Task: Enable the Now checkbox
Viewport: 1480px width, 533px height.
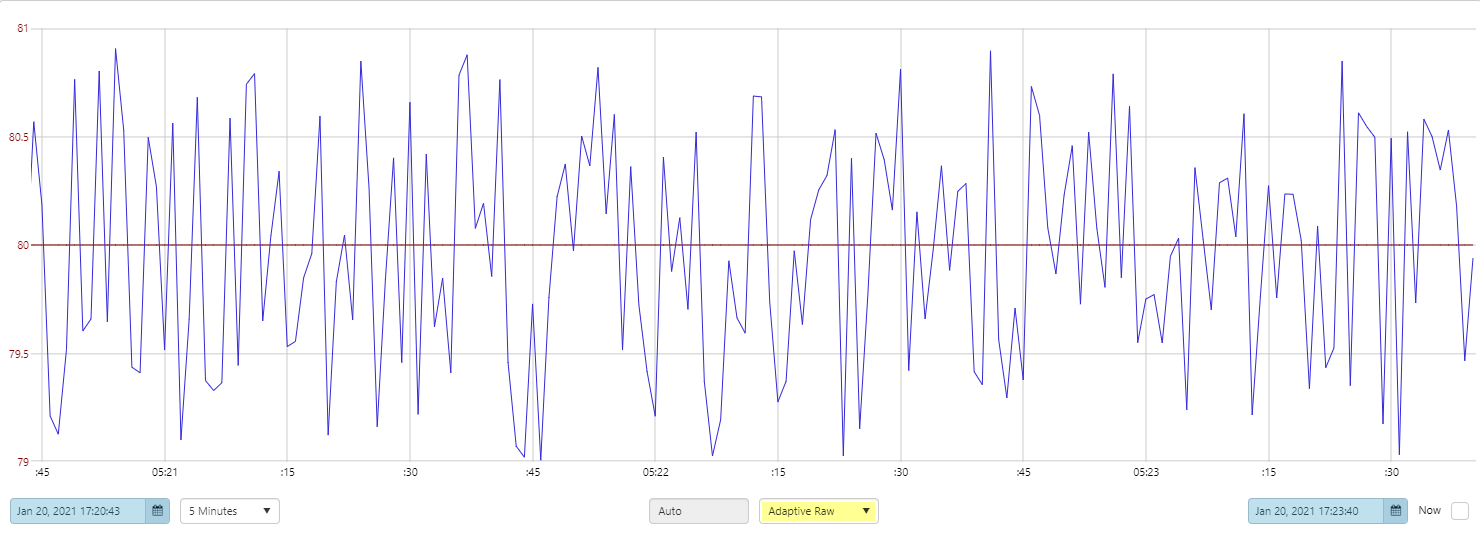Action: pos(1460,511)
